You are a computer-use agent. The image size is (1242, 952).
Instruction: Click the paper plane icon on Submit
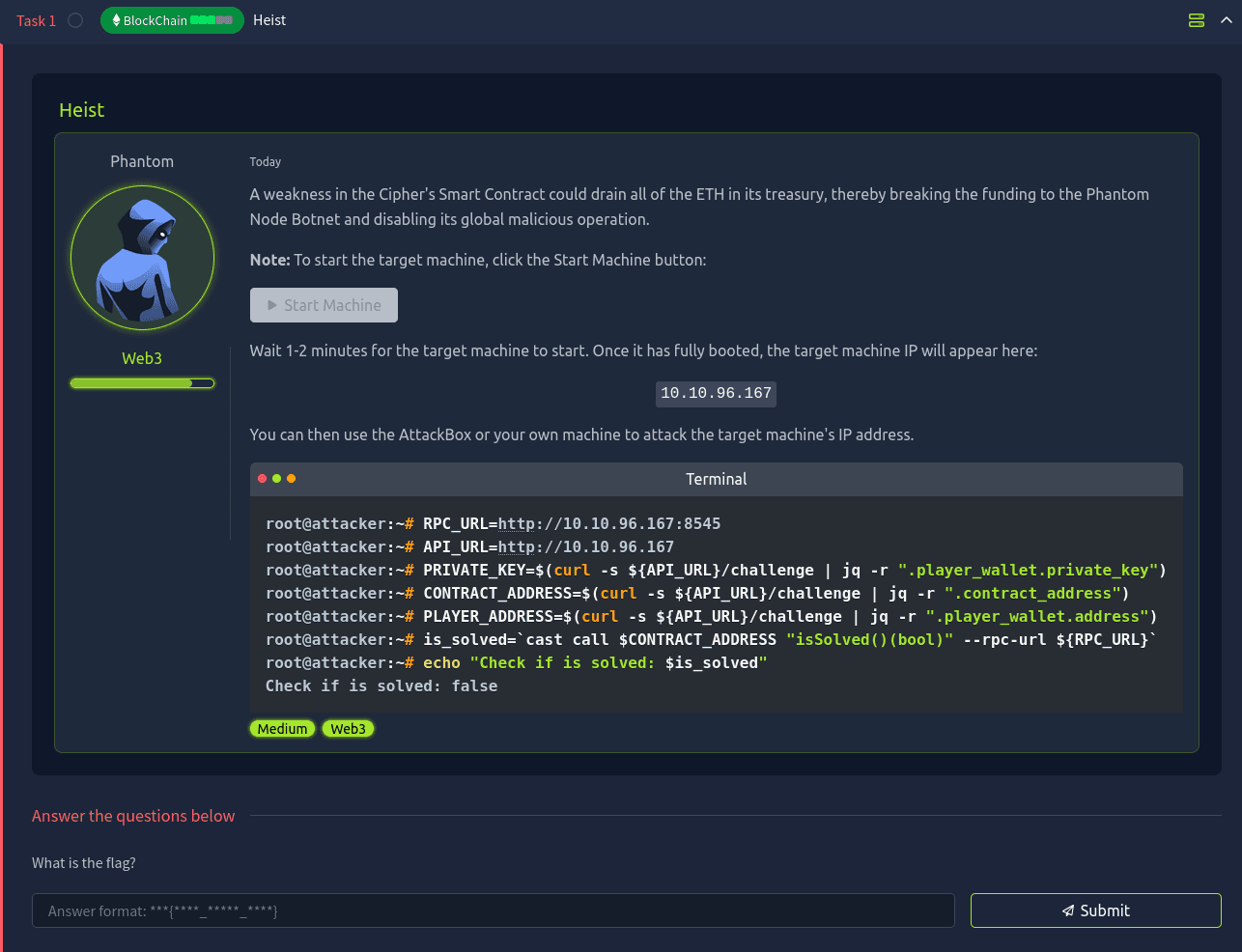pos(1068,910)
